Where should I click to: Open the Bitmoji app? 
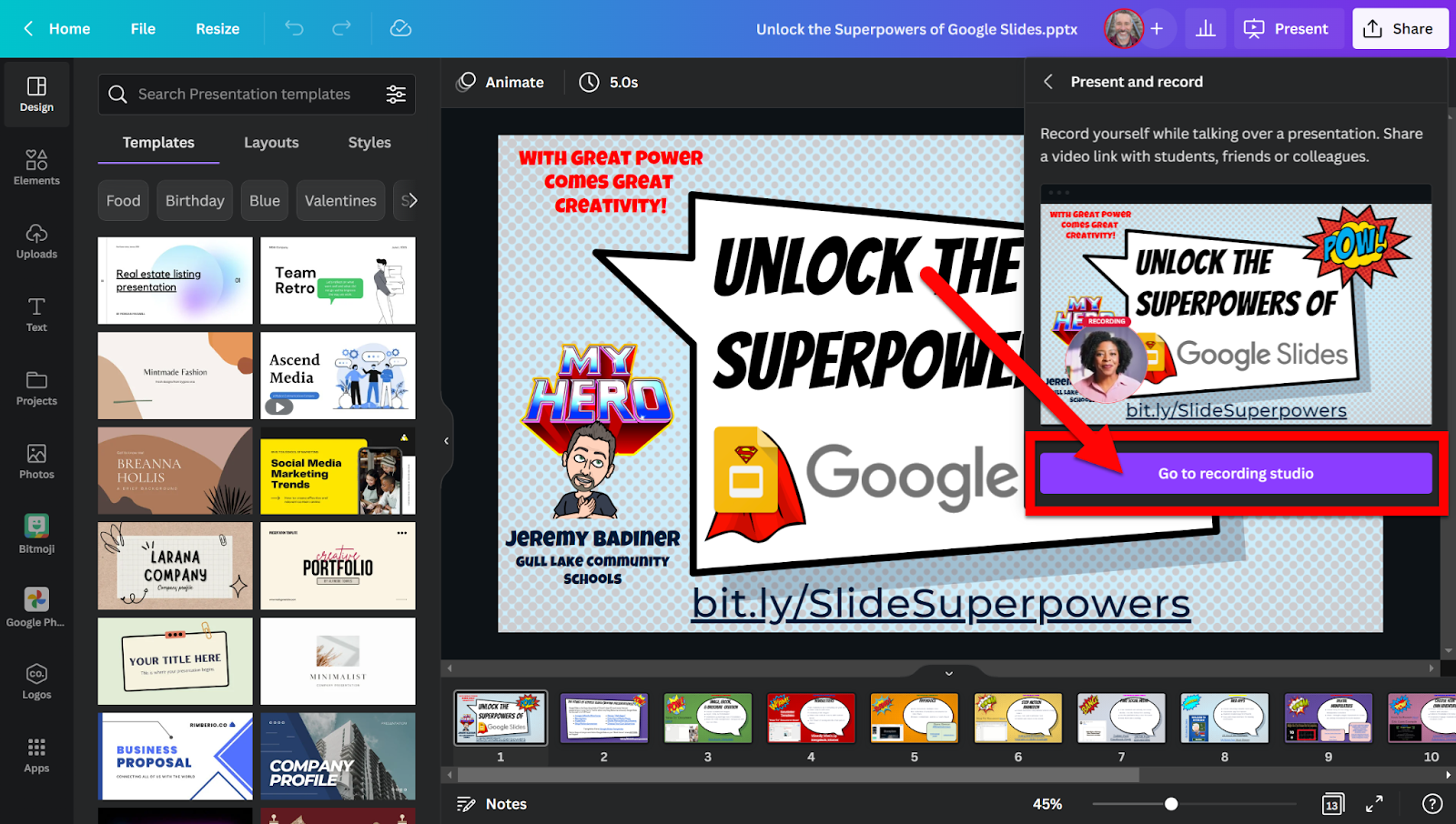(x=36, y=534)
